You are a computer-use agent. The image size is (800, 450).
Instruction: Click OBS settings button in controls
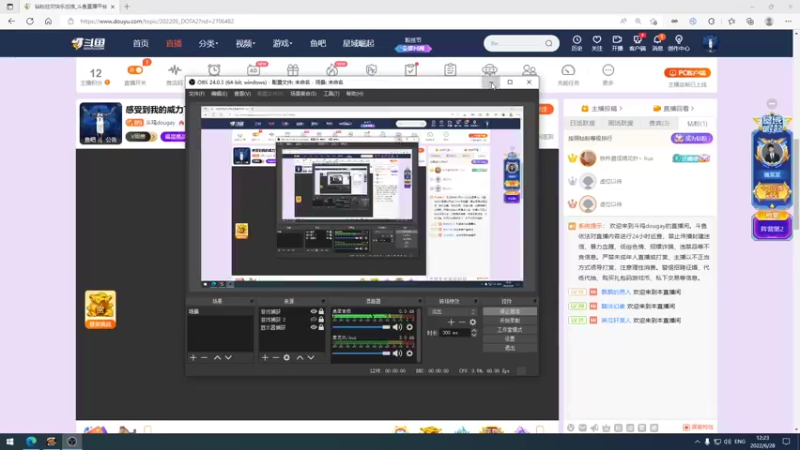510,339
